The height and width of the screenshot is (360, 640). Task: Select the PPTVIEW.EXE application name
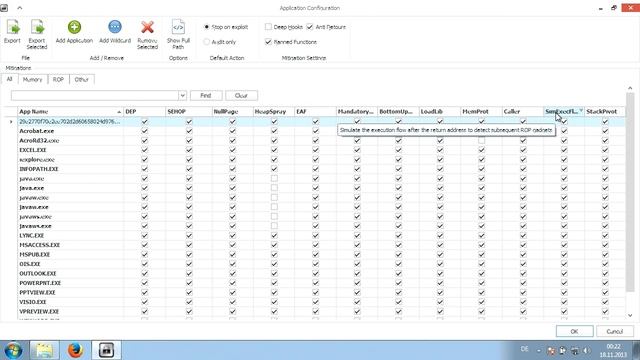click(37, 292)
